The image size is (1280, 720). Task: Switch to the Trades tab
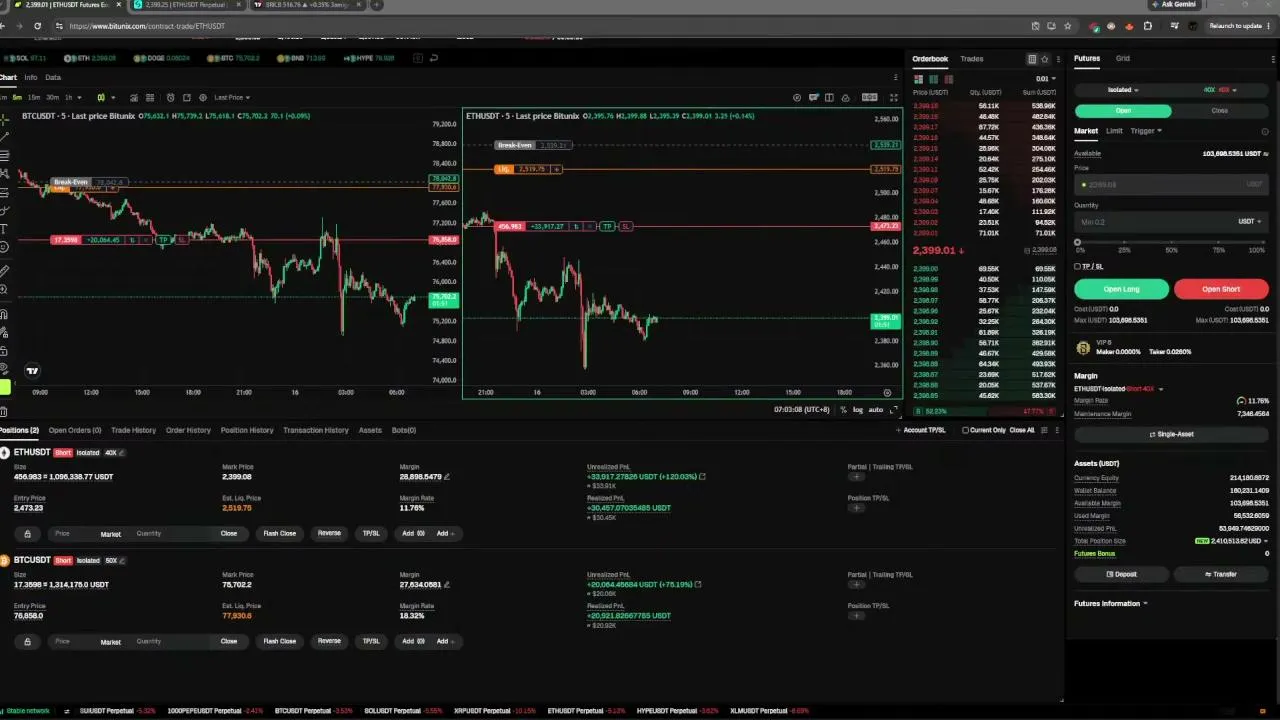tap(972, 59)
